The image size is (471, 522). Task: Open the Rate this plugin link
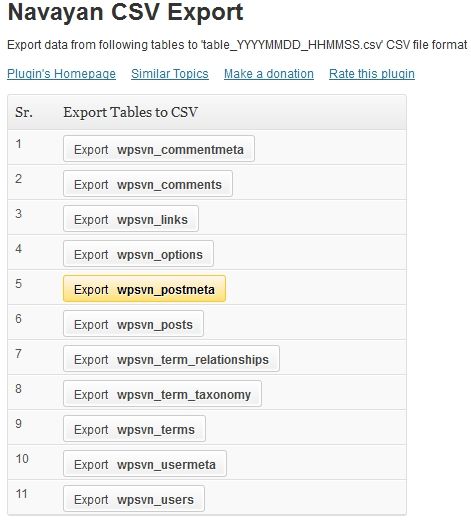tap(372, 74)
